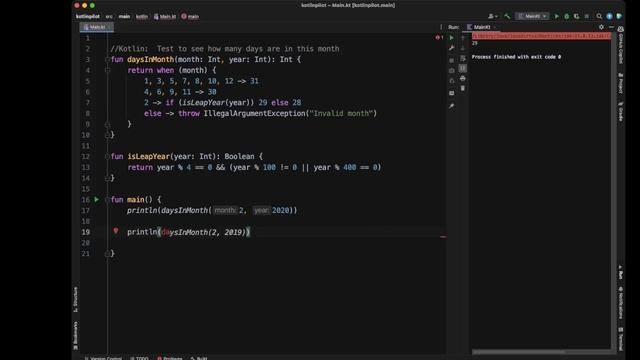The image size is (640, 360).
Task: Open the Problems tool tab
Action: 170,358
